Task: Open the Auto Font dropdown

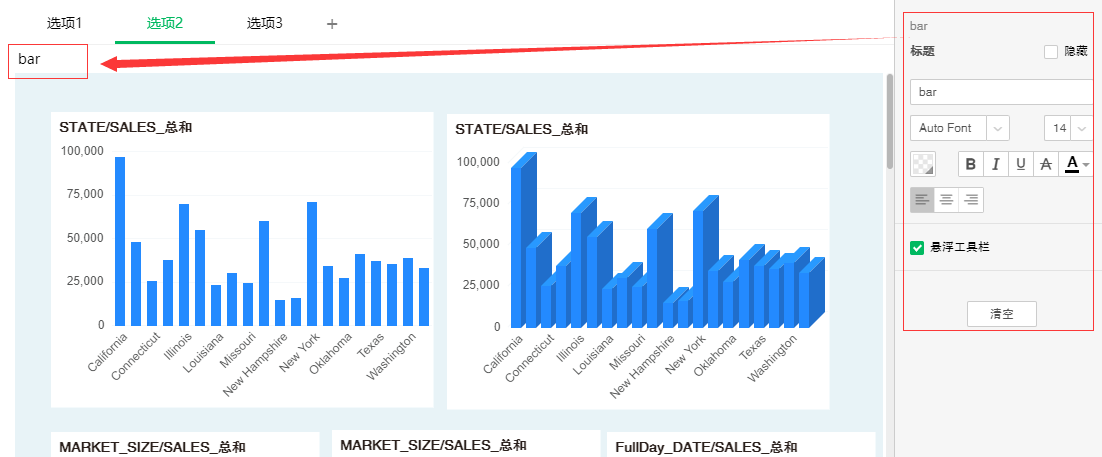Action: coord(960,128)
